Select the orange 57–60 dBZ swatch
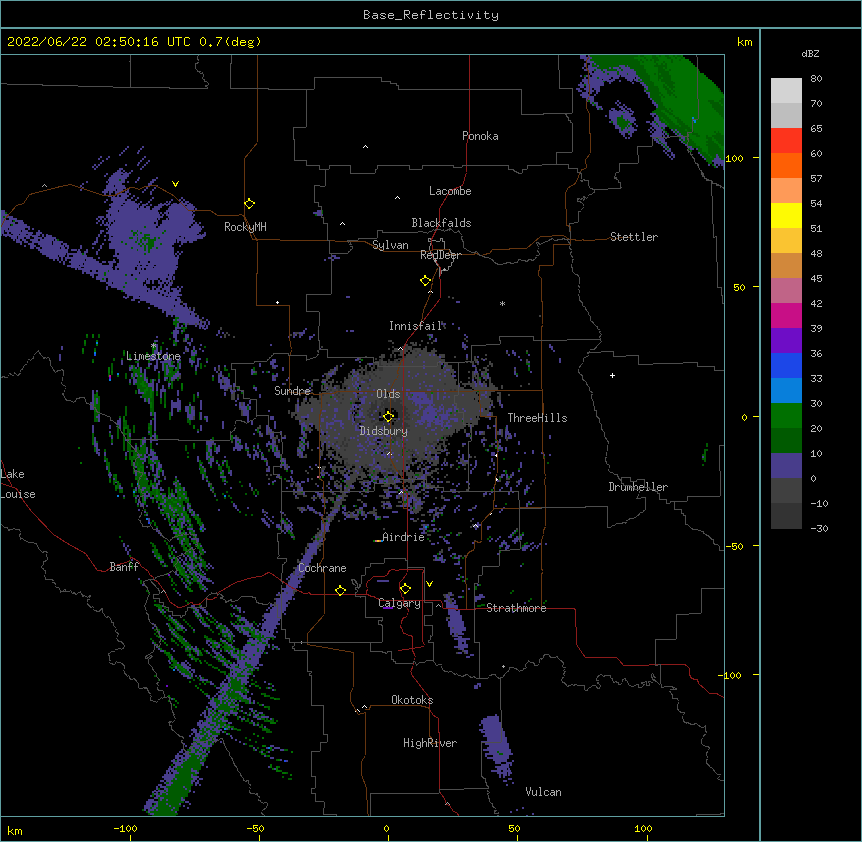 tap(786, 165)
